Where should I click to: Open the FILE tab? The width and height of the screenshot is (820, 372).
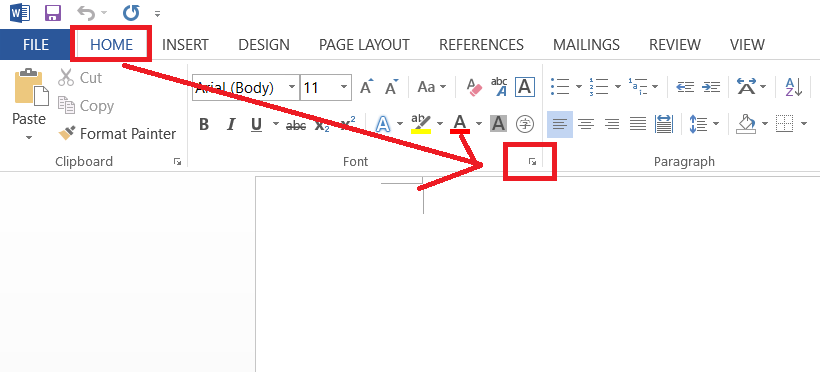[36, 45]
